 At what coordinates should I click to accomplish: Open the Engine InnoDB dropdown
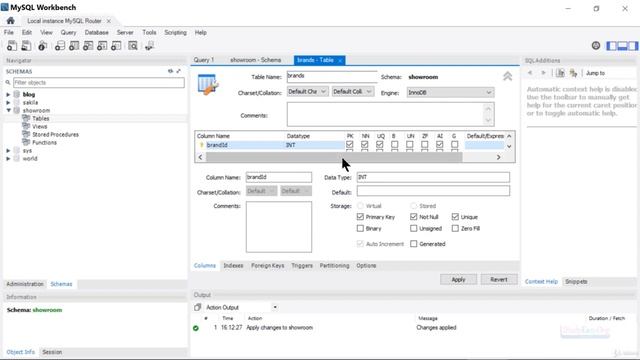tap(450, 93)
